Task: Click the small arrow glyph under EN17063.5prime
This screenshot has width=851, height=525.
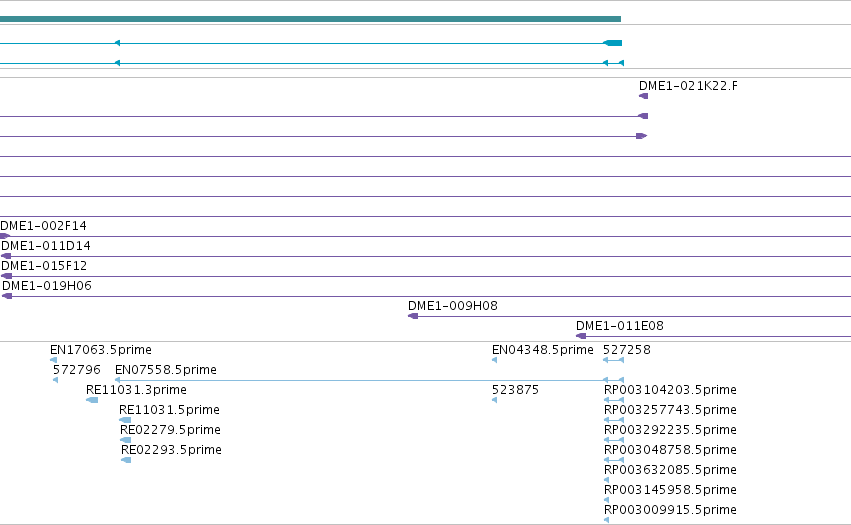Action: tap(53, 360)
